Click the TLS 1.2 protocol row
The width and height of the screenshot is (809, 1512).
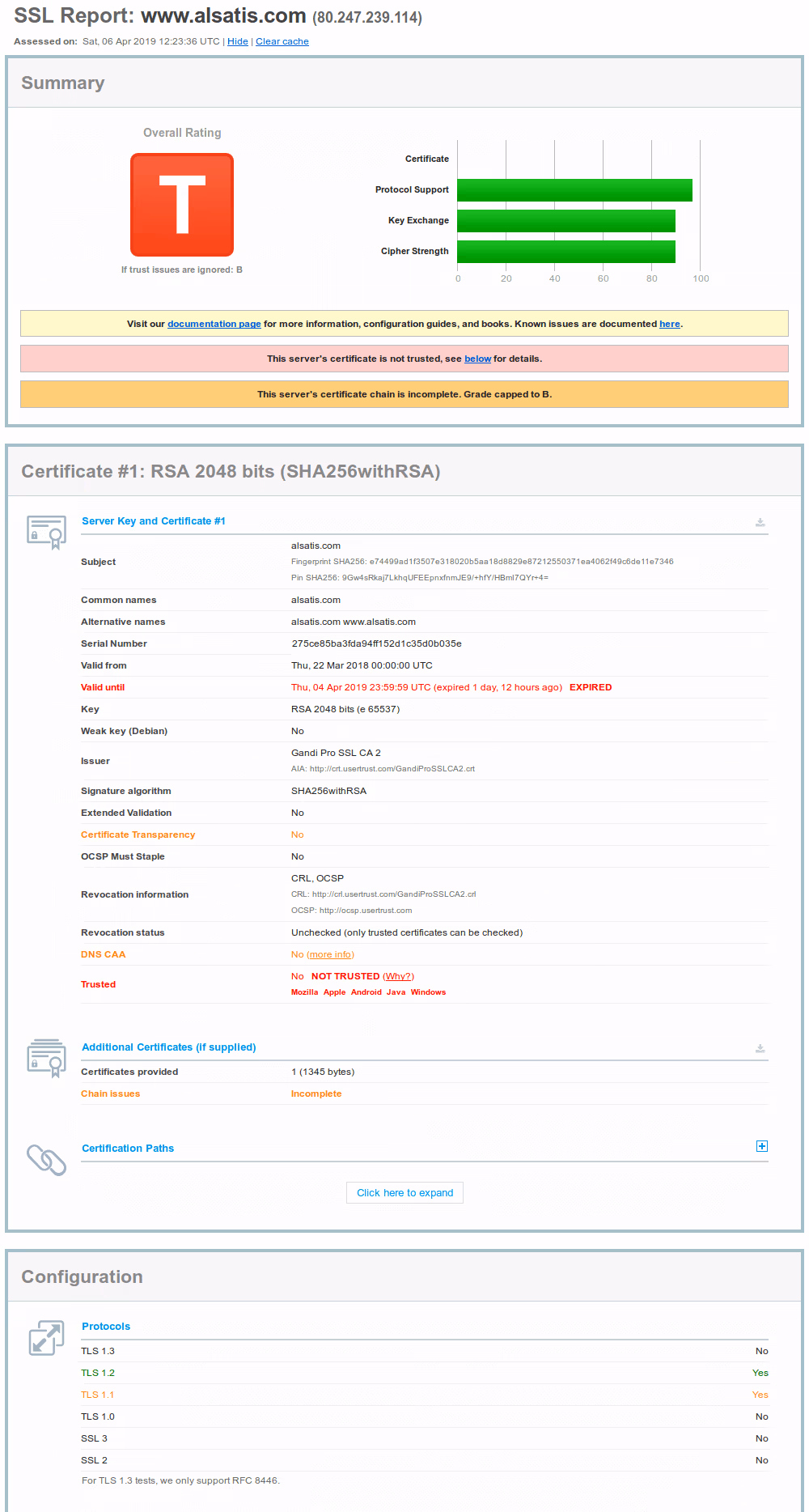pos(425,1373)
